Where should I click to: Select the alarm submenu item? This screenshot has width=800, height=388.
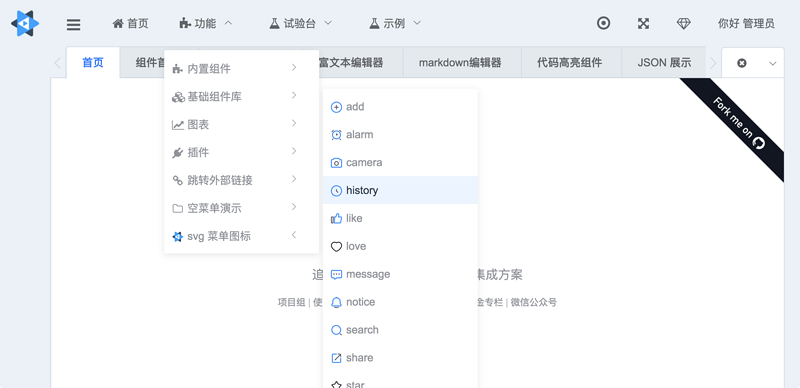[x=400, y=135]
